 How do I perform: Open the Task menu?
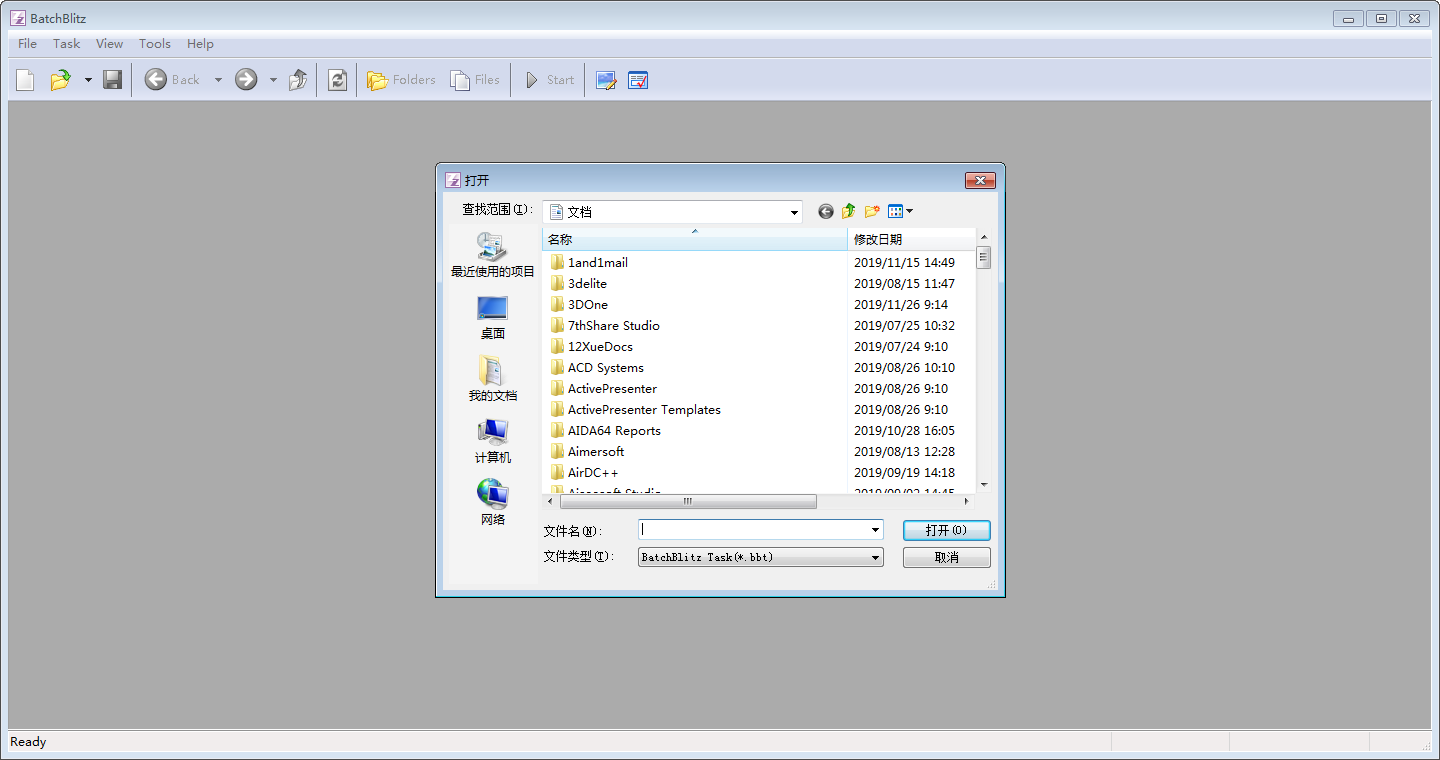67,44
